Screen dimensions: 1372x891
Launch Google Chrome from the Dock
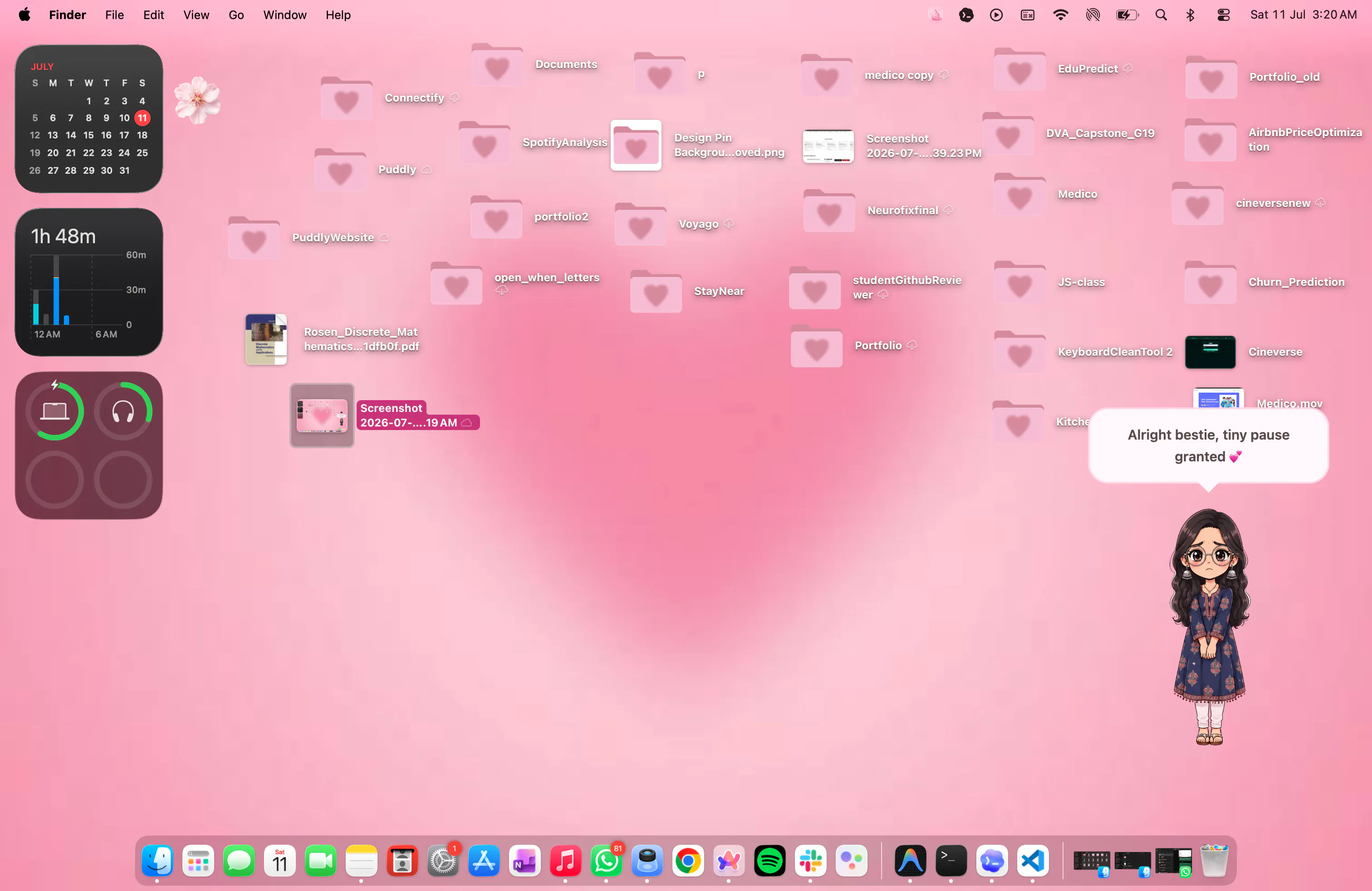tap(688, 861)
